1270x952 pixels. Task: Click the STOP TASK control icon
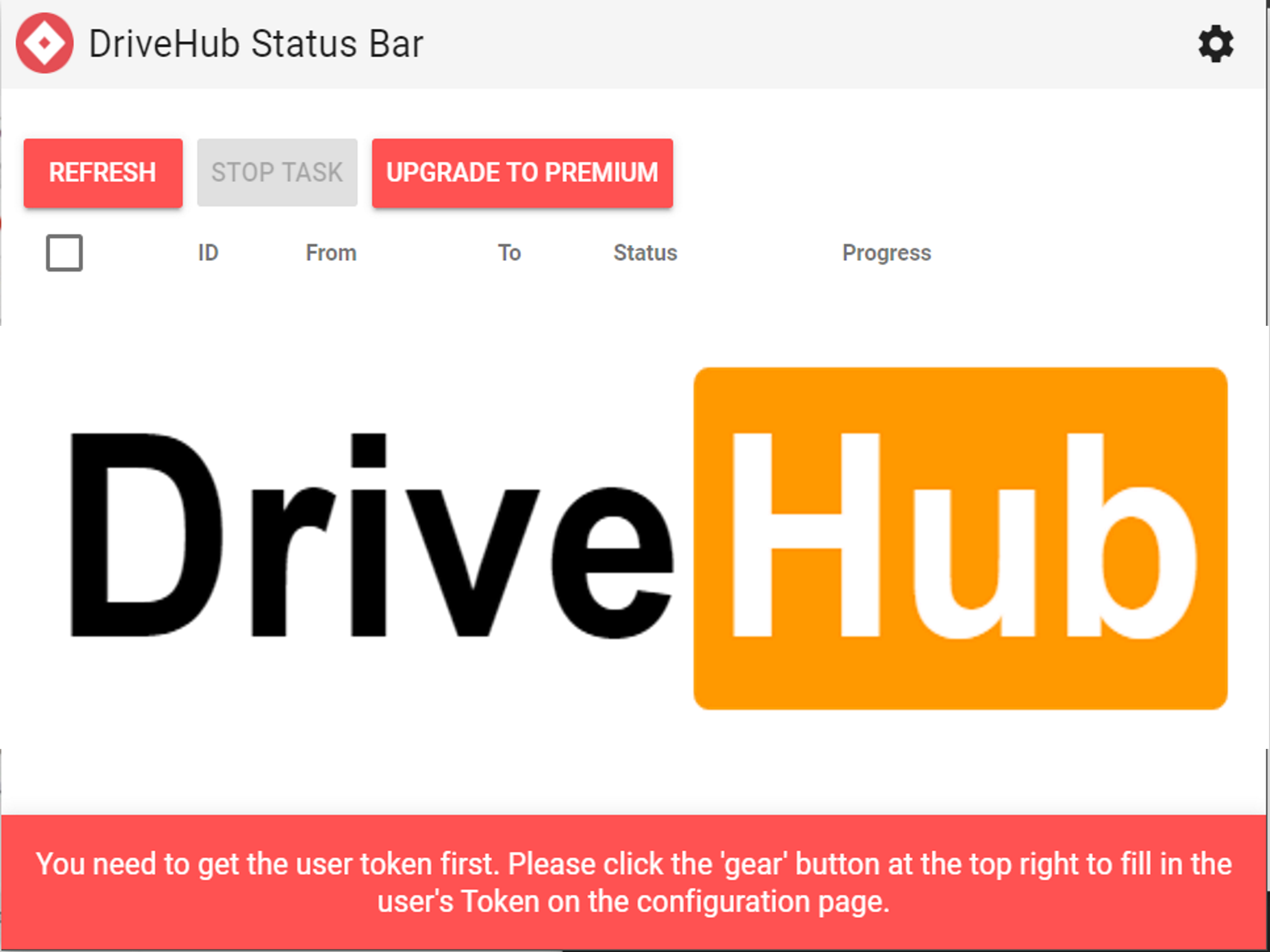[x=277, y=173]
